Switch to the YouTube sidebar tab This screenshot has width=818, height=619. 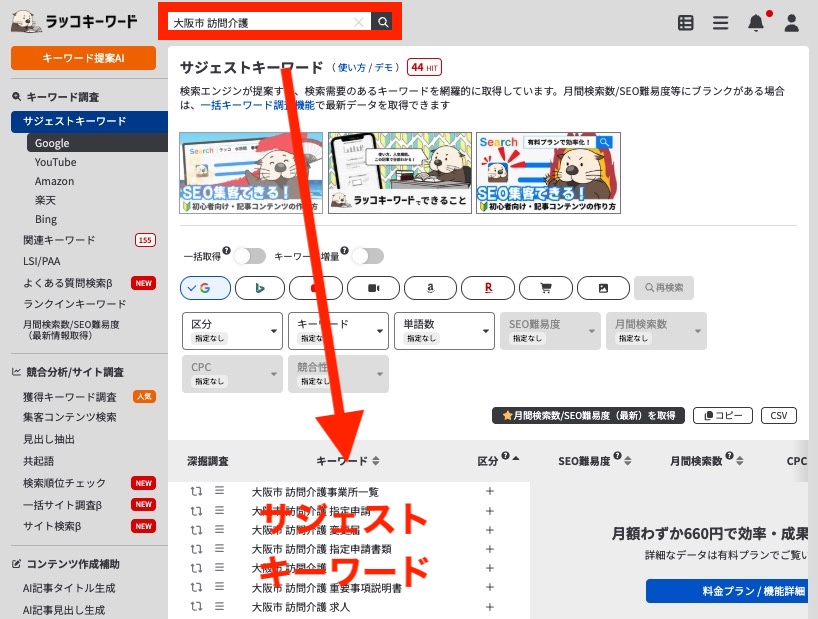tap(55, 162)
